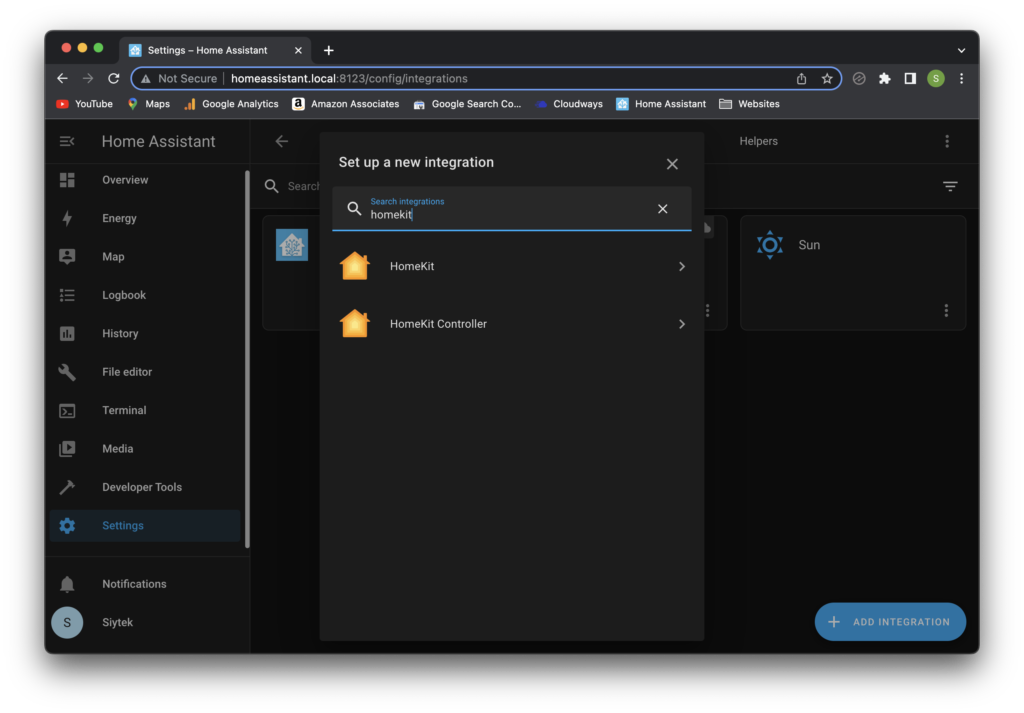
Task: Open a new browser tab
Action: pyautogui.click(x=328, y=50)
